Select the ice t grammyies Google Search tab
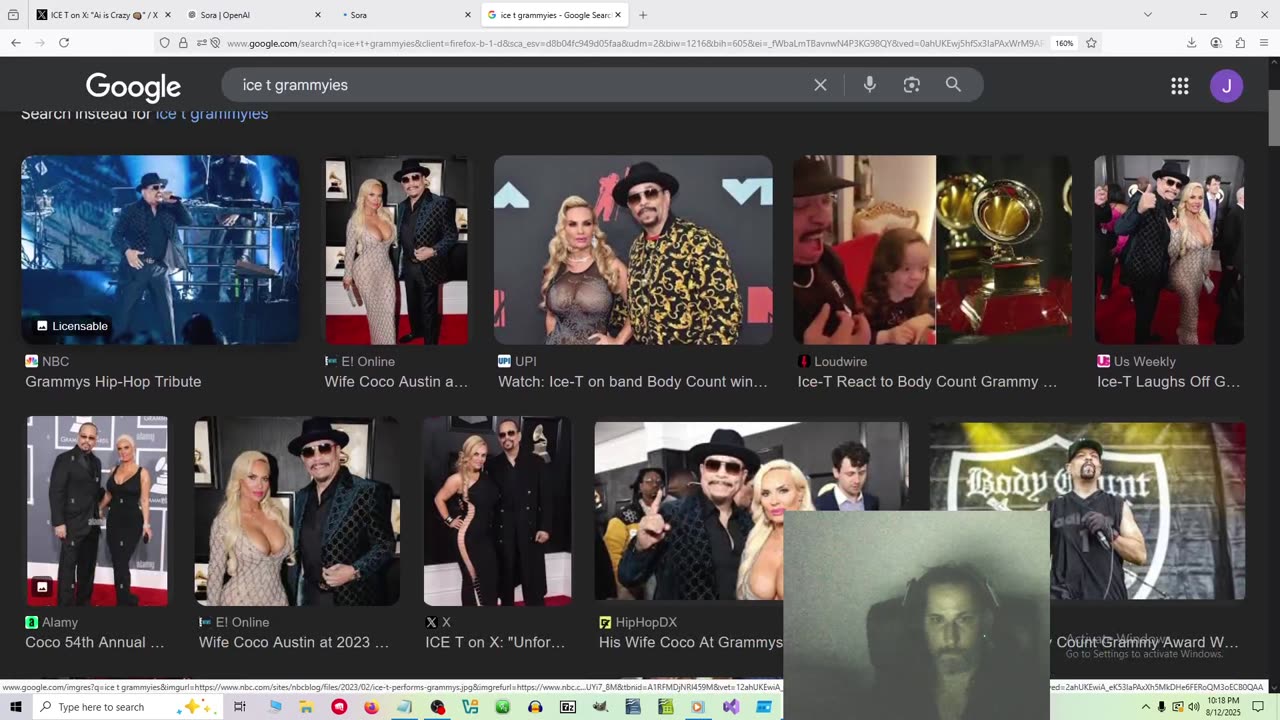Viewport: 1280px width, 720px height. (x=554, y=15)
